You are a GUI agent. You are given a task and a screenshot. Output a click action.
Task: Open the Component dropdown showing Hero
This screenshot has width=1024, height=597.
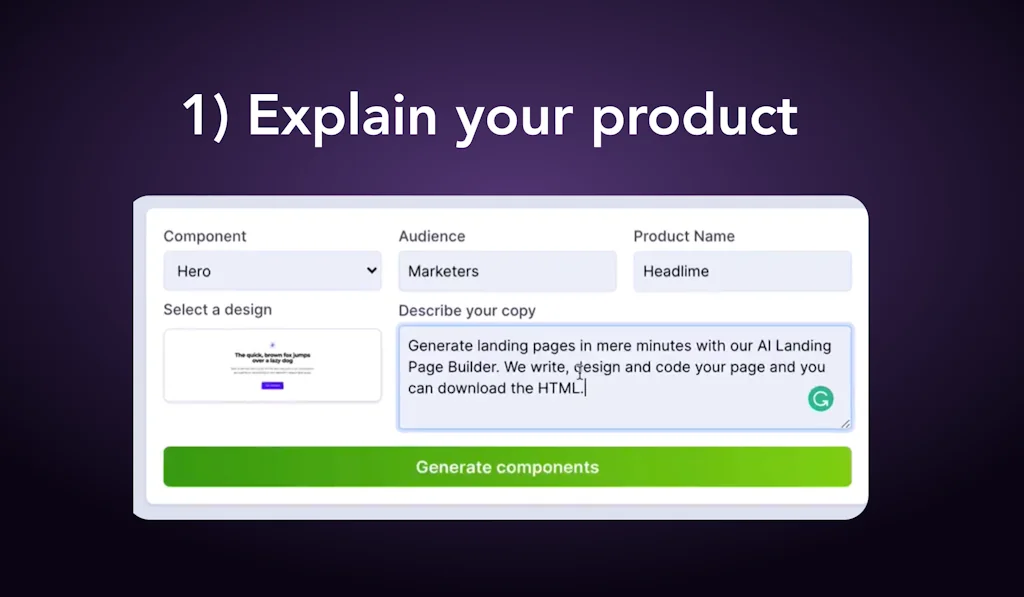click(x=272, y=271)
